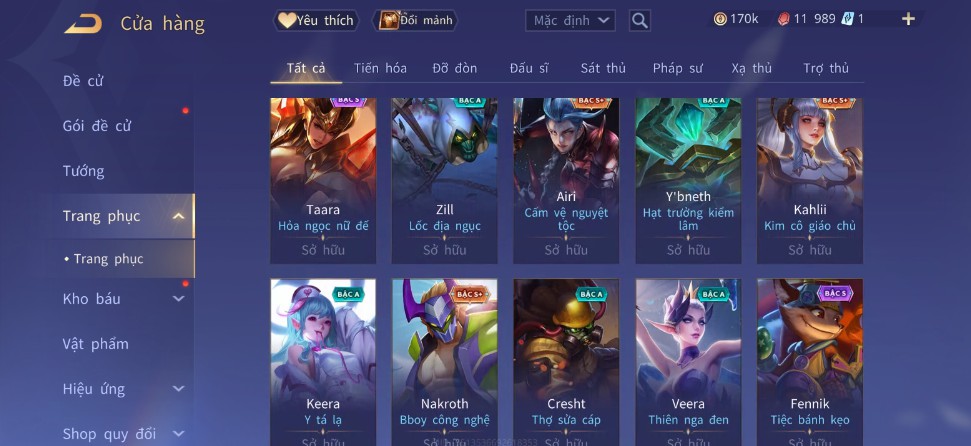Expand the Kho báu sidebar section
The image size is (971, 446).
178,299
